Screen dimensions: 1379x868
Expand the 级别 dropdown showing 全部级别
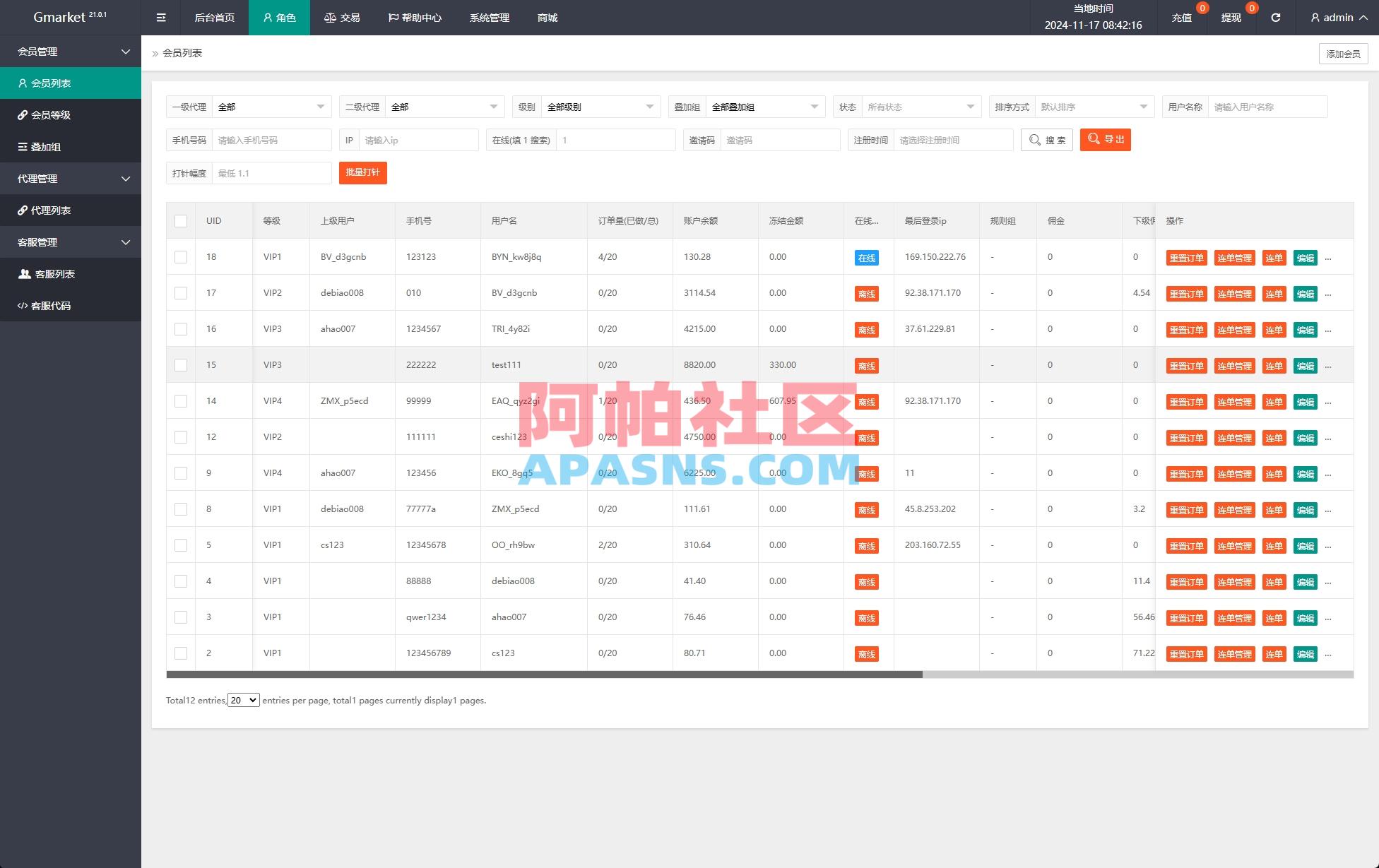point(600,106)
